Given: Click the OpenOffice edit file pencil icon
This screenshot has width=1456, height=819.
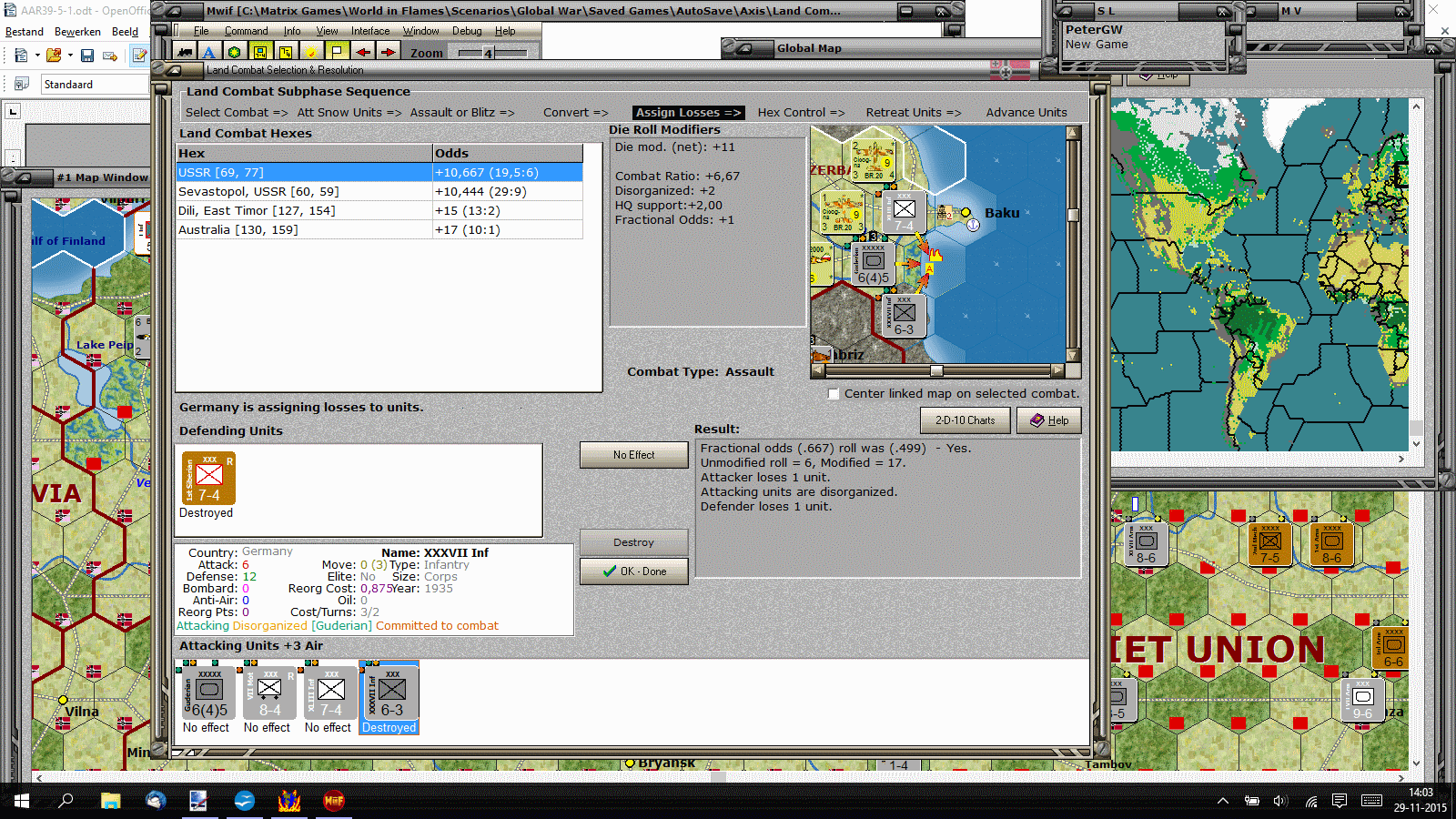Looking at the screenshot, I should [139, 56].
